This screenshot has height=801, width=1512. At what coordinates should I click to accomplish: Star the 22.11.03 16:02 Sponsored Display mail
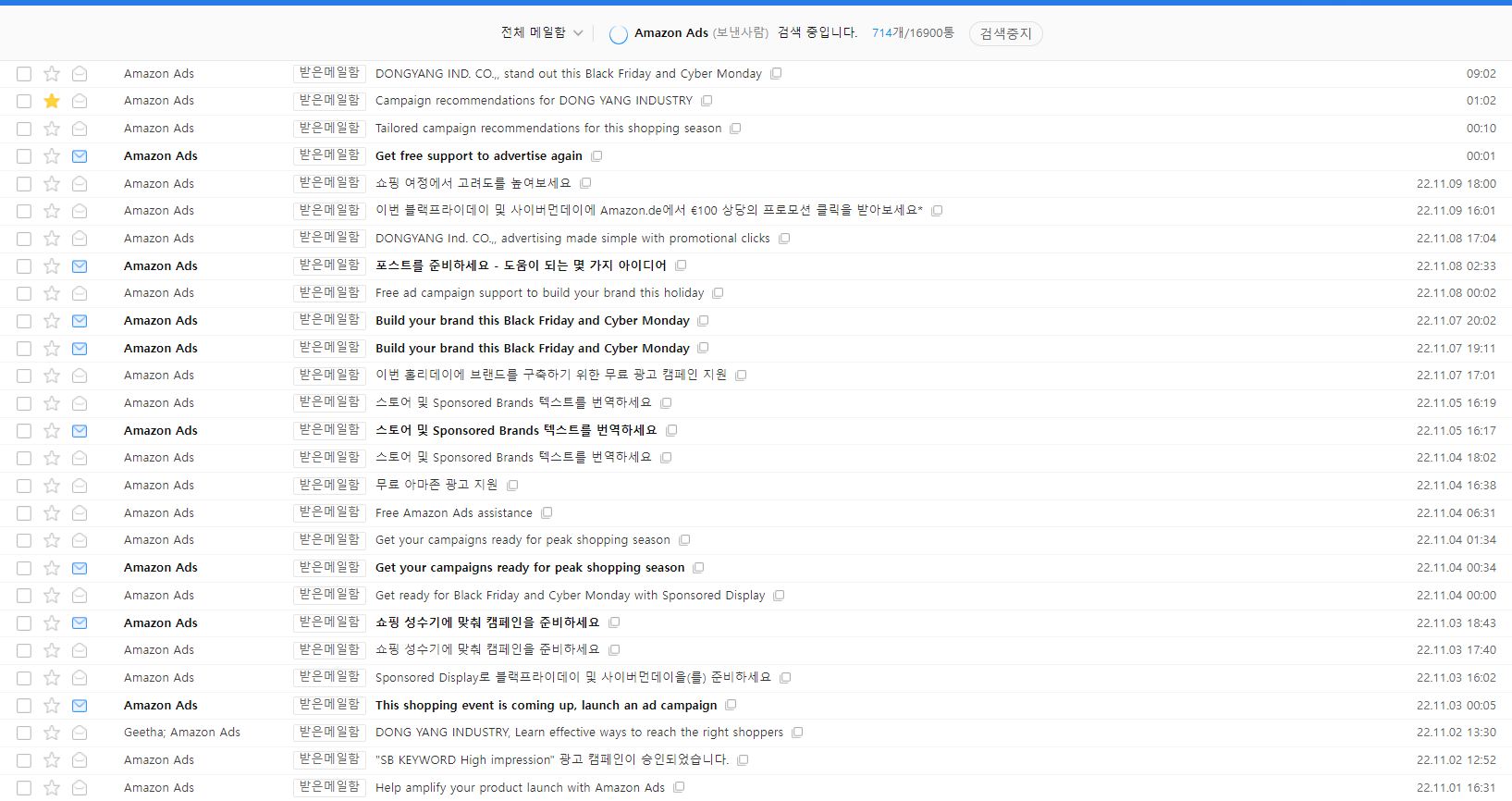click(x=52, y=678)
